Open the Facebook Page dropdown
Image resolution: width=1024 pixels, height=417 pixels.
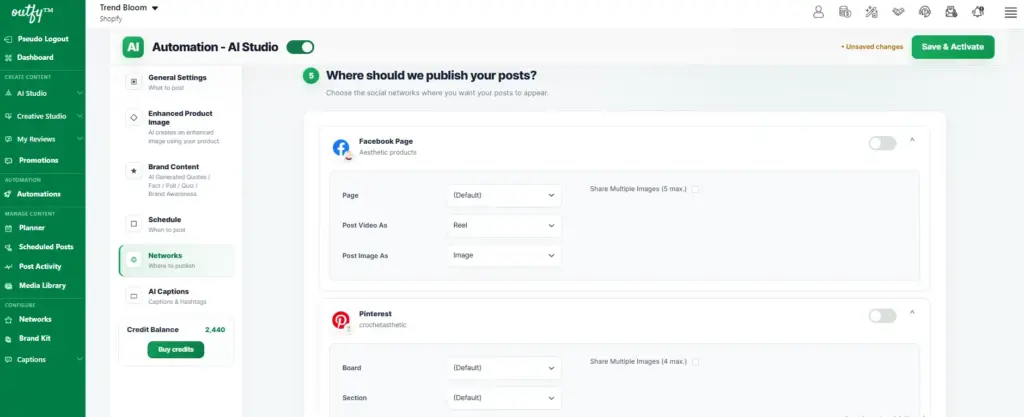pyautogui.click(x=504, y=195)
